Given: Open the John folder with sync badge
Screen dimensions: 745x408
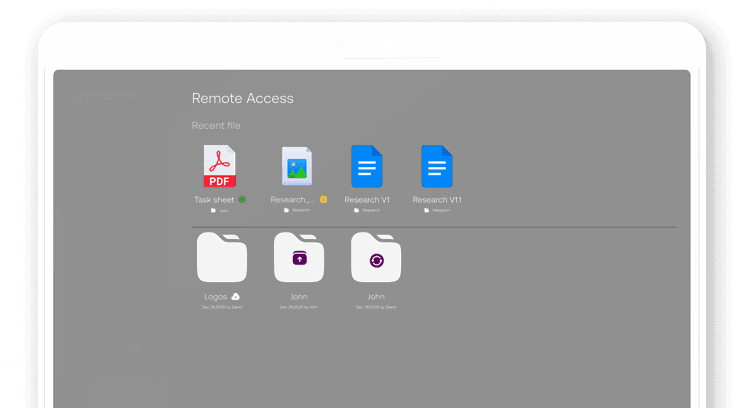Looking at the screenshot, I should [376, 257].
